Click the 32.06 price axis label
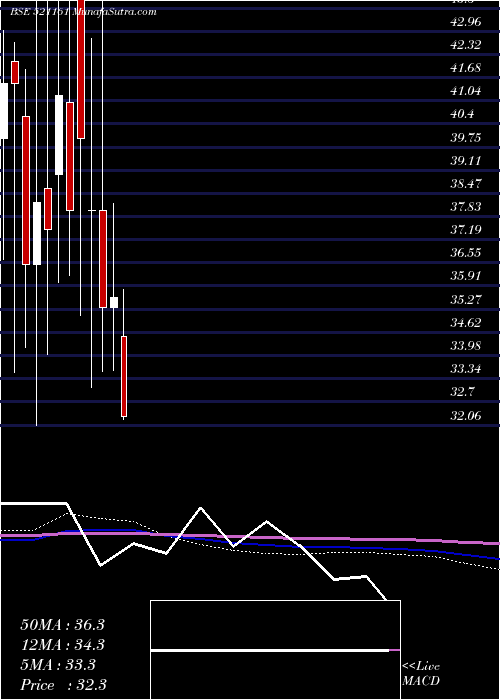 tap(466, 416)
